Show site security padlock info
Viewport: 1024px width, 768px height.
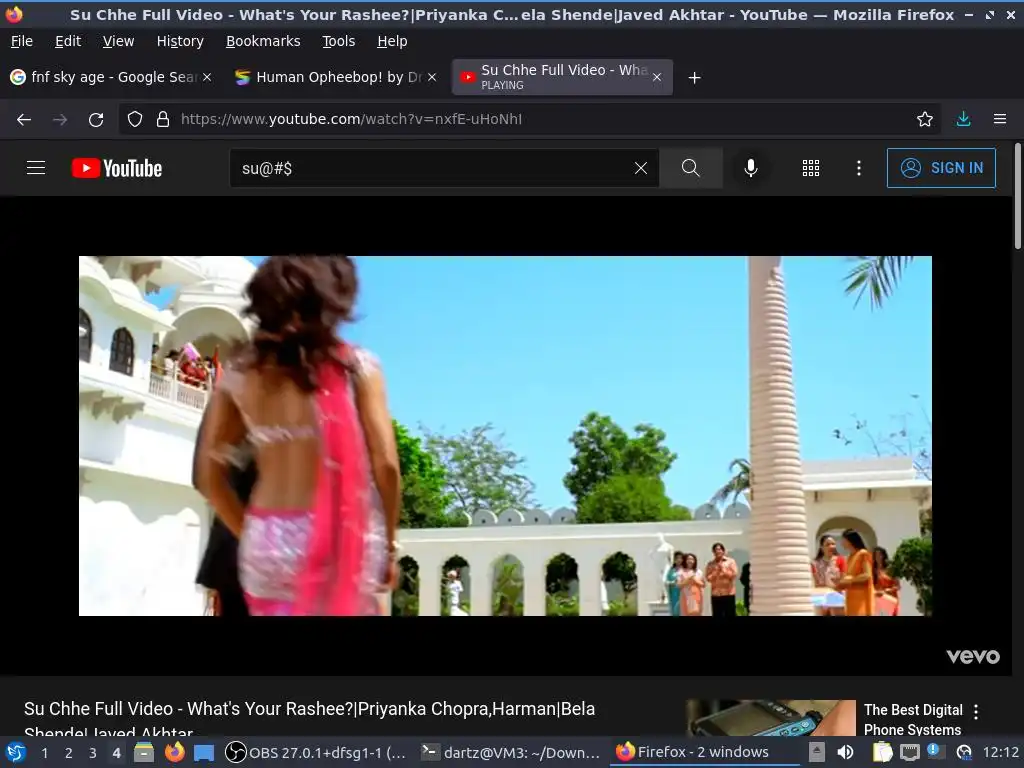click(x=163, y=119)
